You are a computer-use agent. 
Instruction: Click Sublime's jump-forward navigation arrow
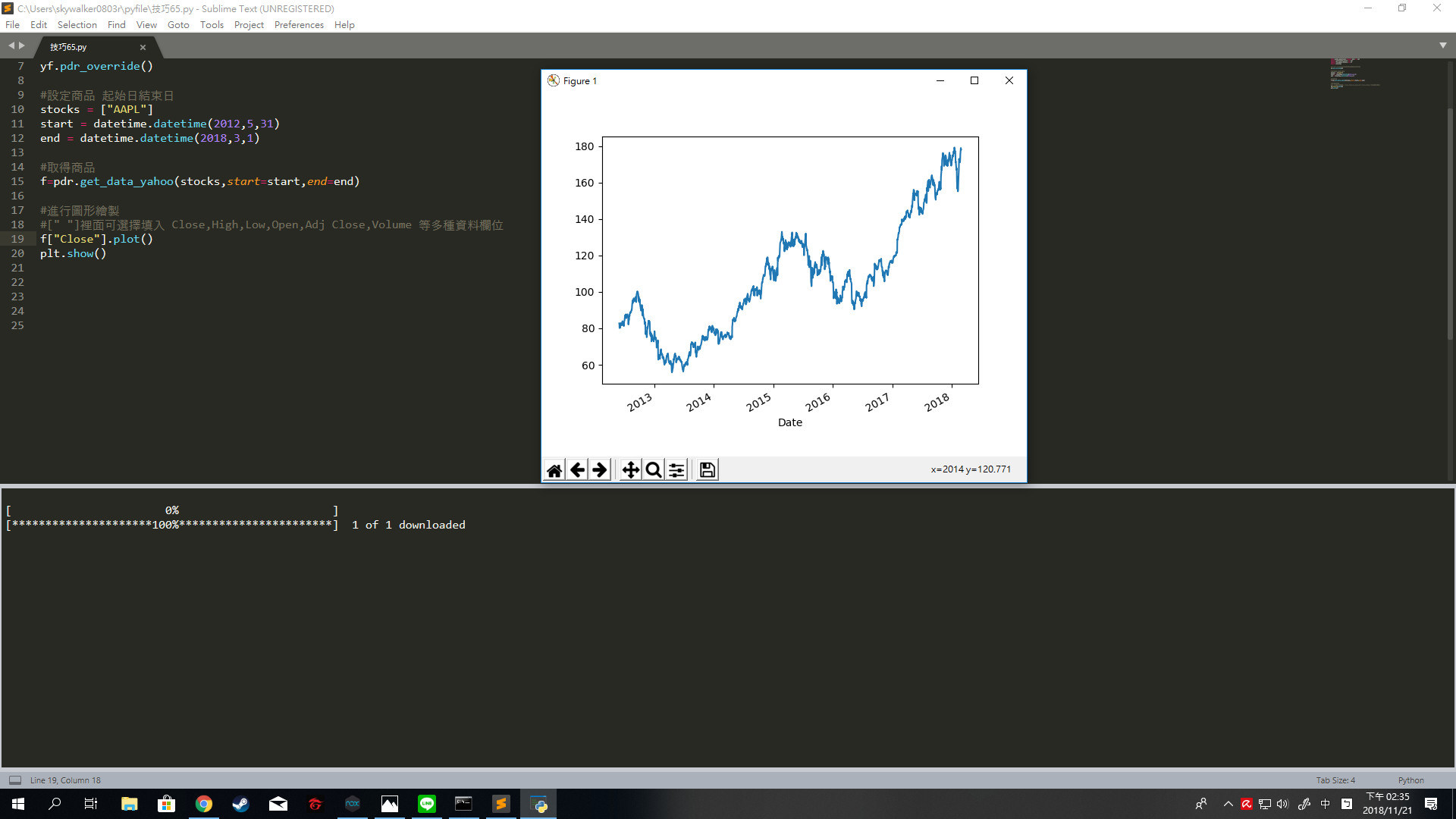22,45
